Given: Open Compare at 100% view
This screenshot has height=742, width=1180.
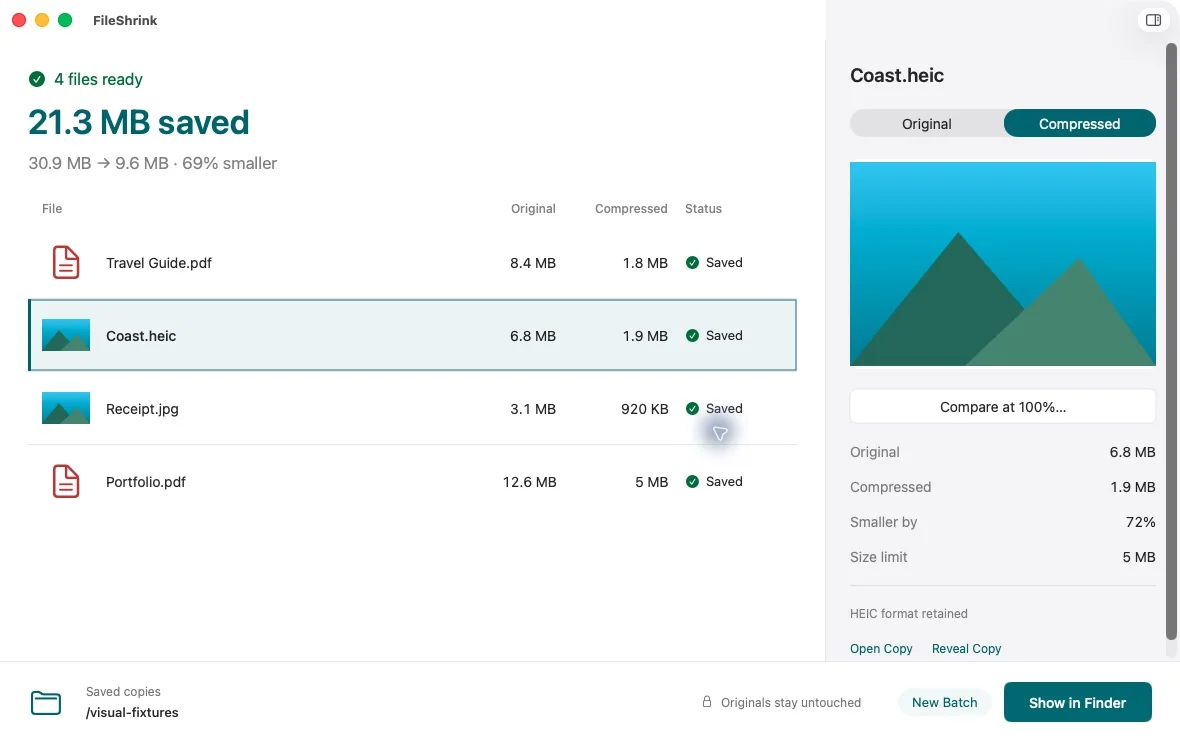Looking at the screenshot, I should coord(1002,407).
